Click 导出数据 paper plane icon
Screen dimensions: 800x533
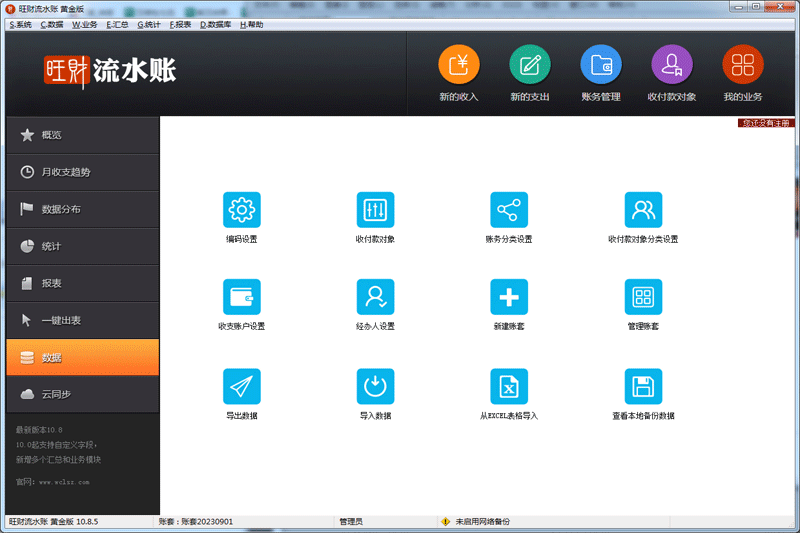241,386
